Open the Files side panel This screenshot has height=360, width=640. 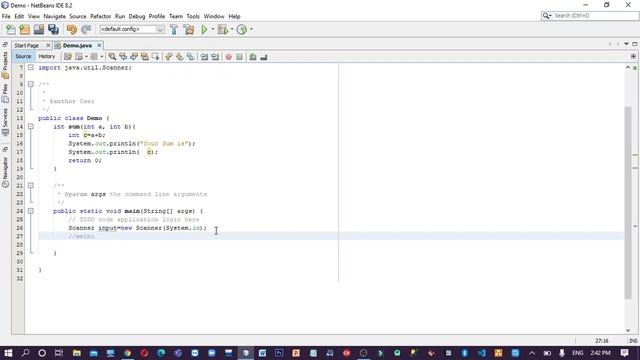pyautogui.click(x=5, y=93)
